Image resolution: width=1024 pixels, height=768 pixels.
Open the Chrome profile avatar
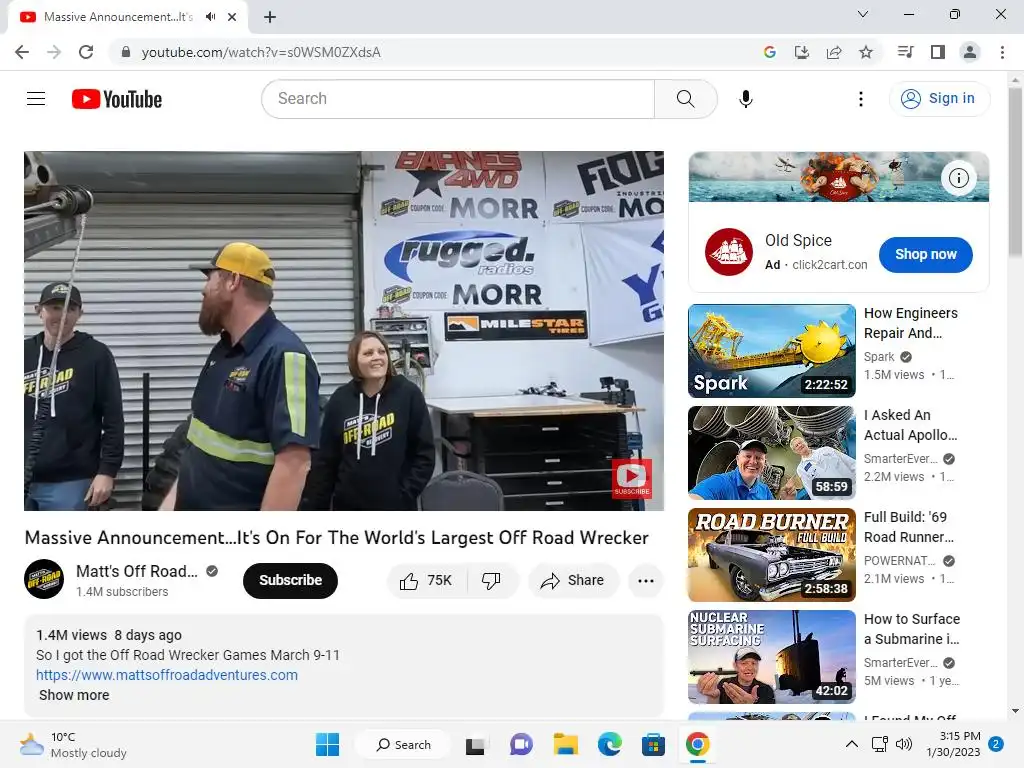[970, 52]
